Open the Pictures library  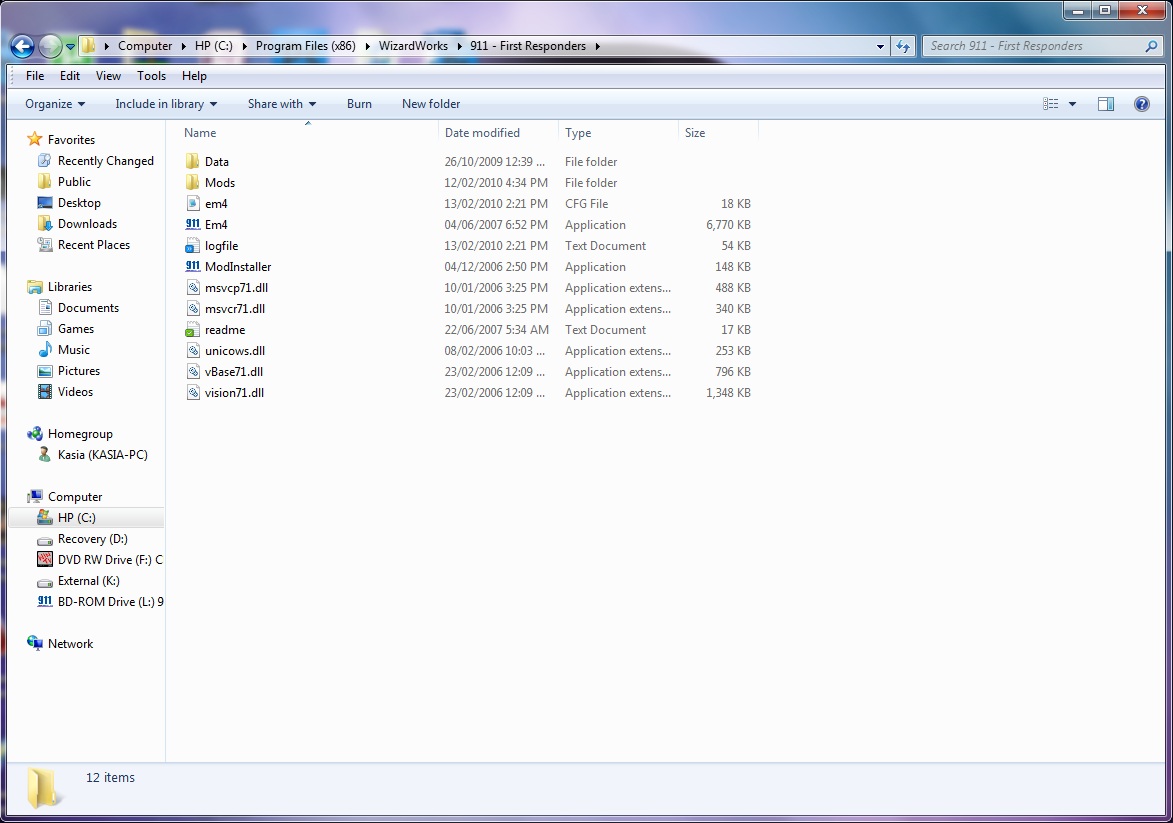click(x=79, y=370)
